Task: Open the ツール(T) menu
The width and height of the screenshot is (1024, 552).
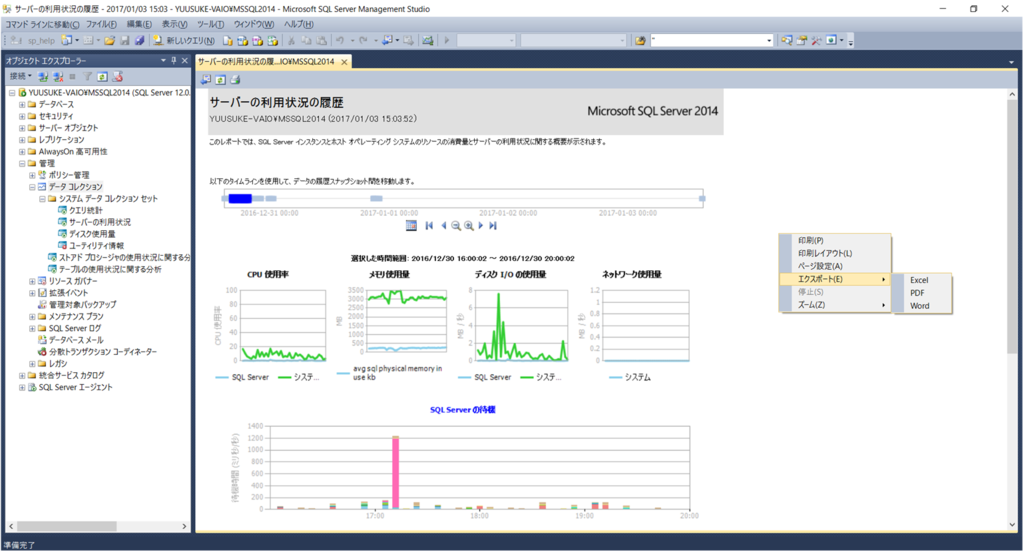Action: point(210,24)
